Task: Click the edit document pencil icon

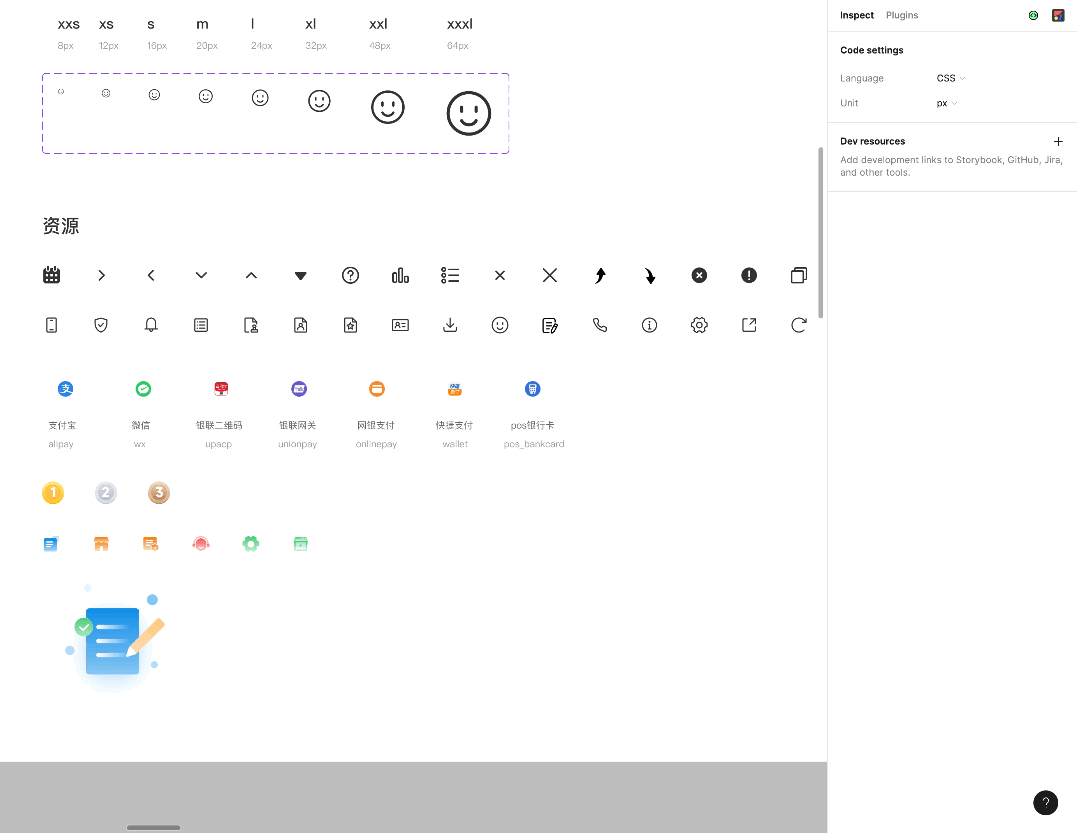Action: coord(550,325)
